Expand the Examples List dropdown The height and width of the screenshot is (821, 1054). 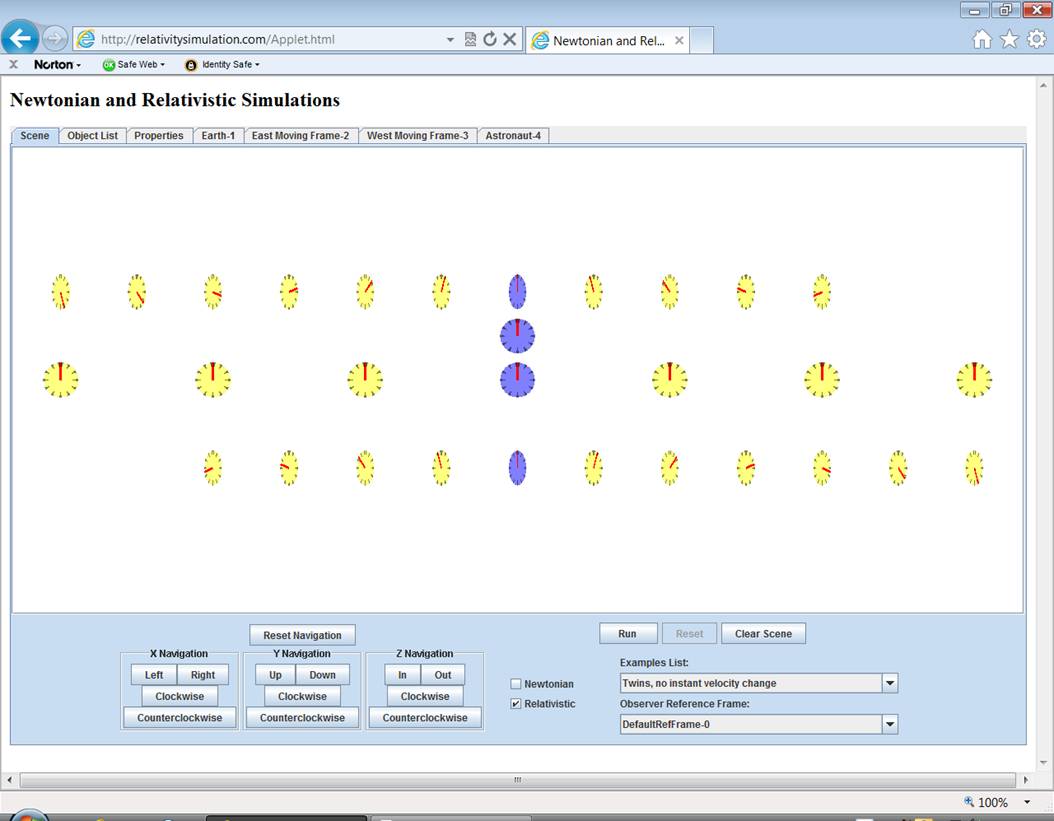889,683
